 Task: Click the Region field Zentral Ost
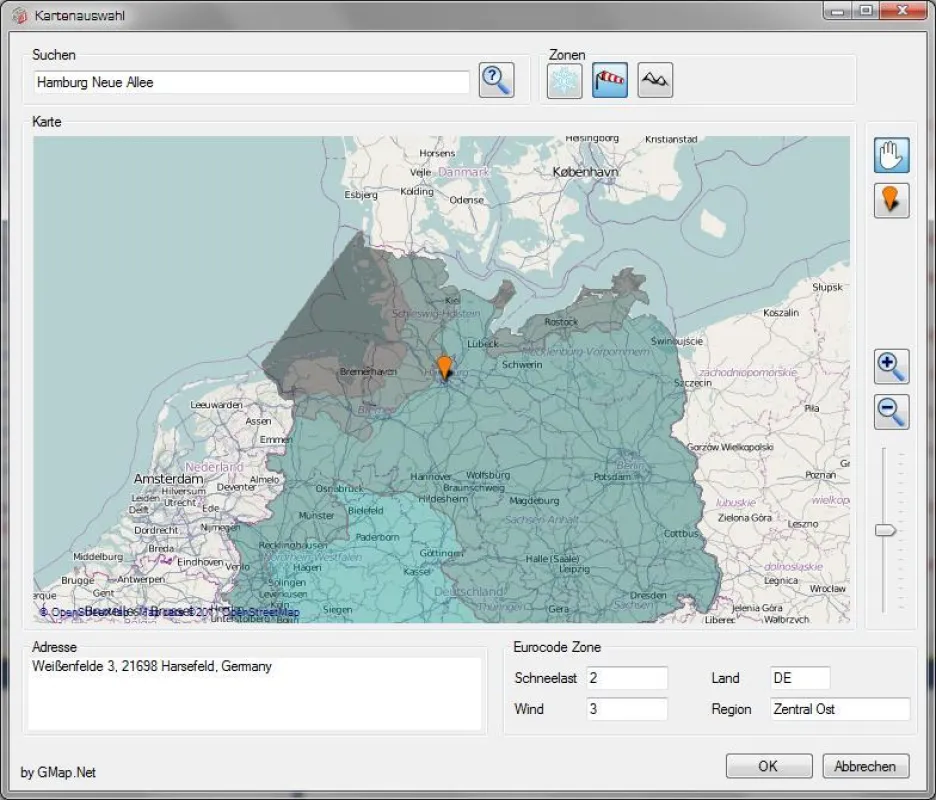[x=840, y=709]
